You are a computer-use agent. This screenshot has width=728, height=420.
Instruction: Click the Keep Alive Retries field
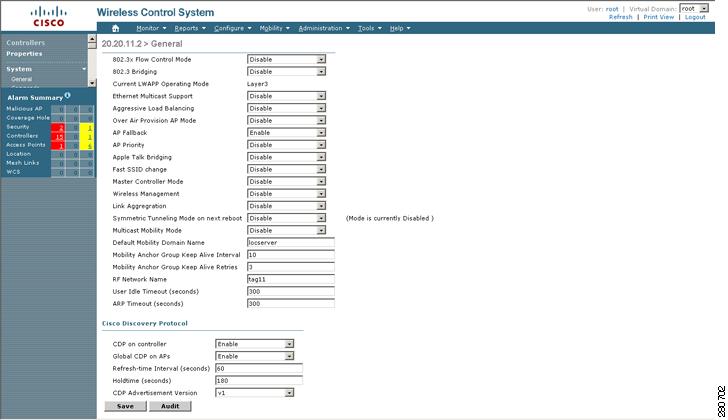[x=291, y=267]
